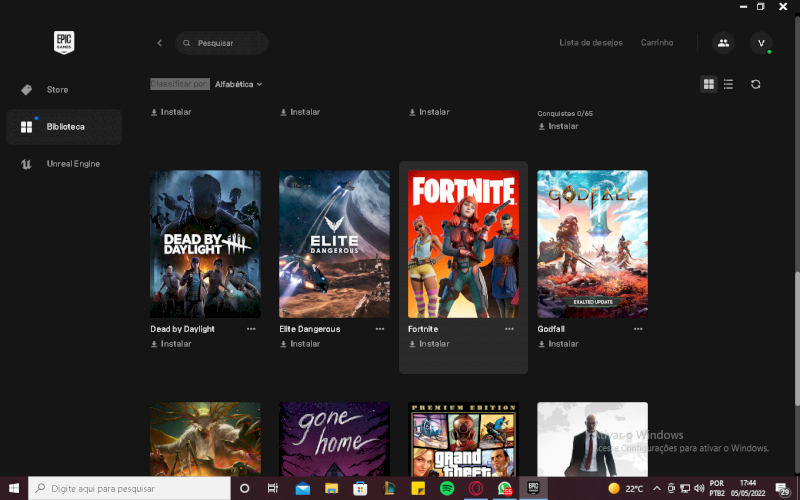Open the weather widget showing 22°C
The height and width of the screenshot is (500, 800).
pyautogui.click(x=626, y=488)
